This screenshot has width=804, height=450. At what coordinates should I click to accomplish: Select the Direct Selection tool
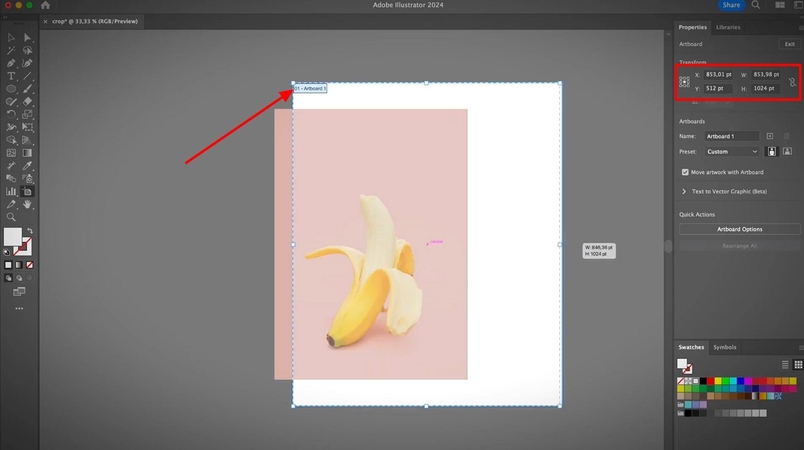(x=27, y=37)
